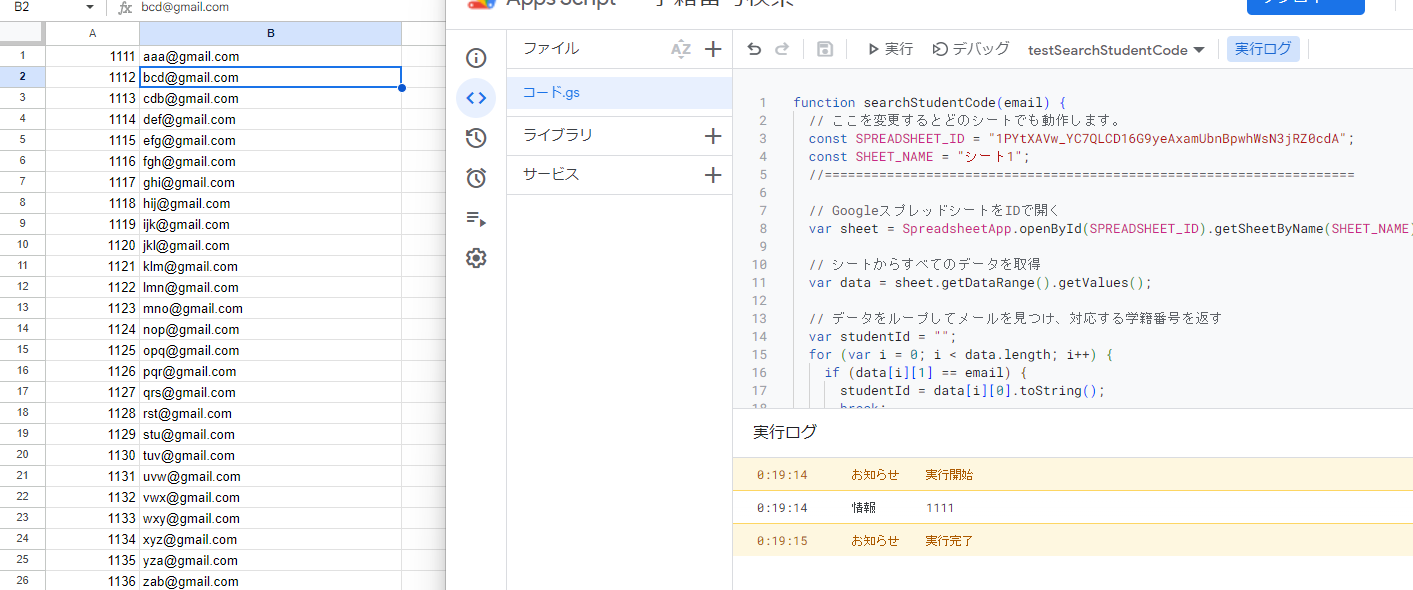Click code line 1 function searchStudentCode
This screenshot has height=590, width=1413.
click(x=930, y=103)
